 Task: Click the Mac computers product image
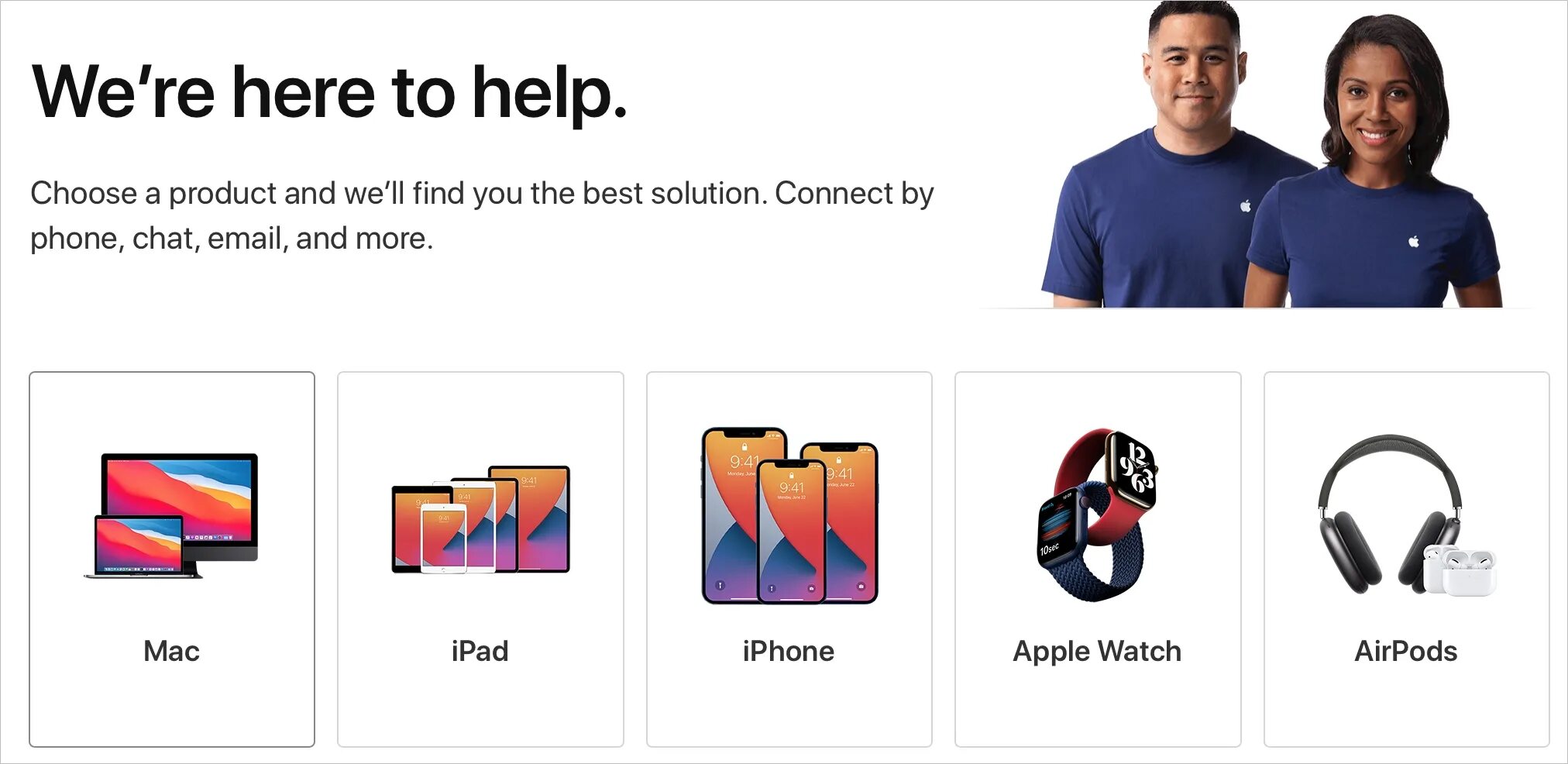tap(171, 515)
